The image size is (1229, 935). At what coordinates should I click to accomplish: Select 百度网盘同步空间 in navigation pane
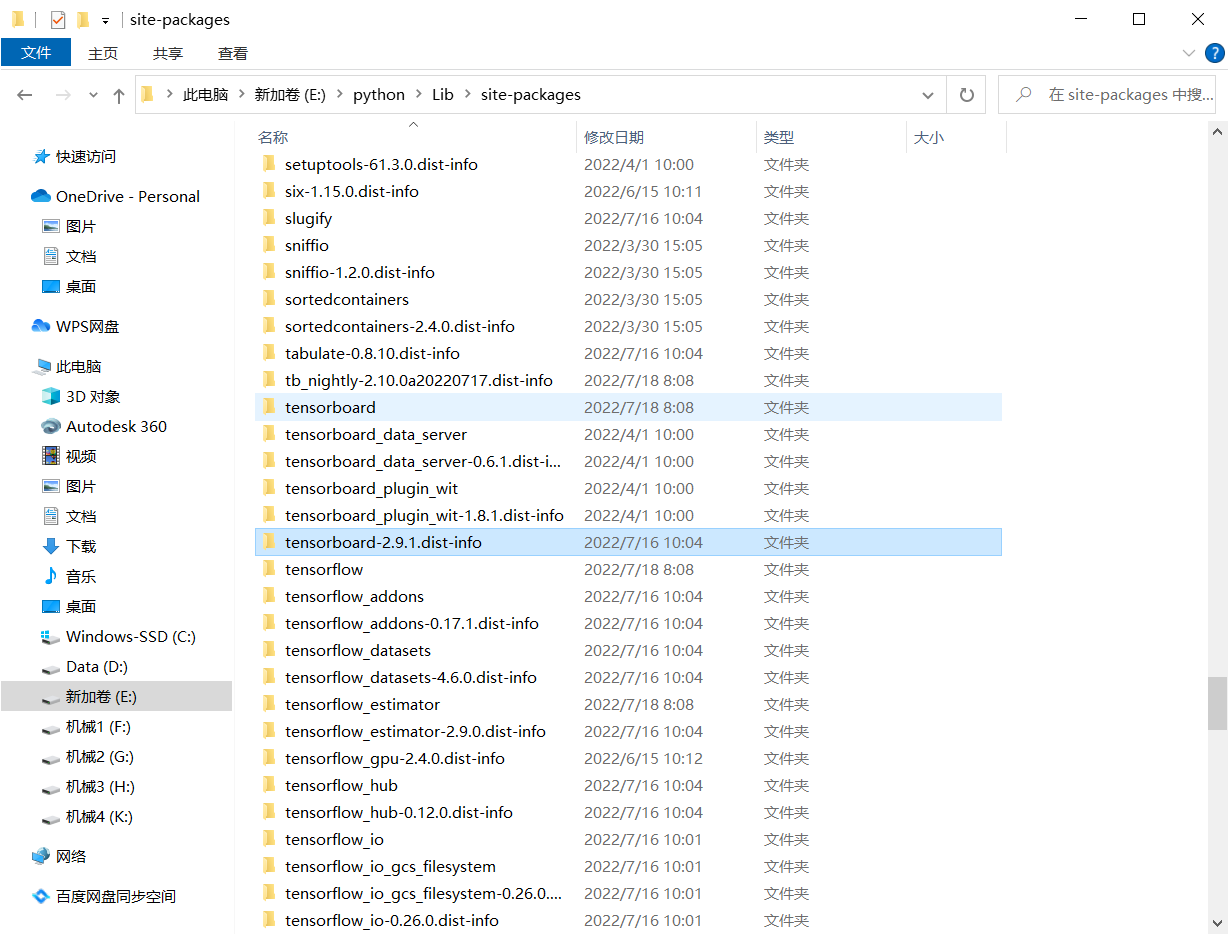[x=116, y=897]
